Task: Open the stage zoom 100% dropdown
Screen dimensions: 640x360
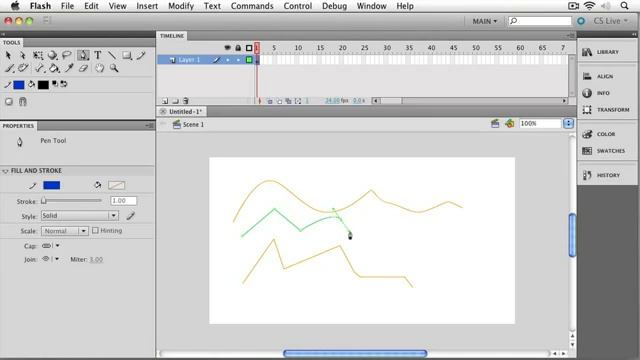Action: (568, 123)
